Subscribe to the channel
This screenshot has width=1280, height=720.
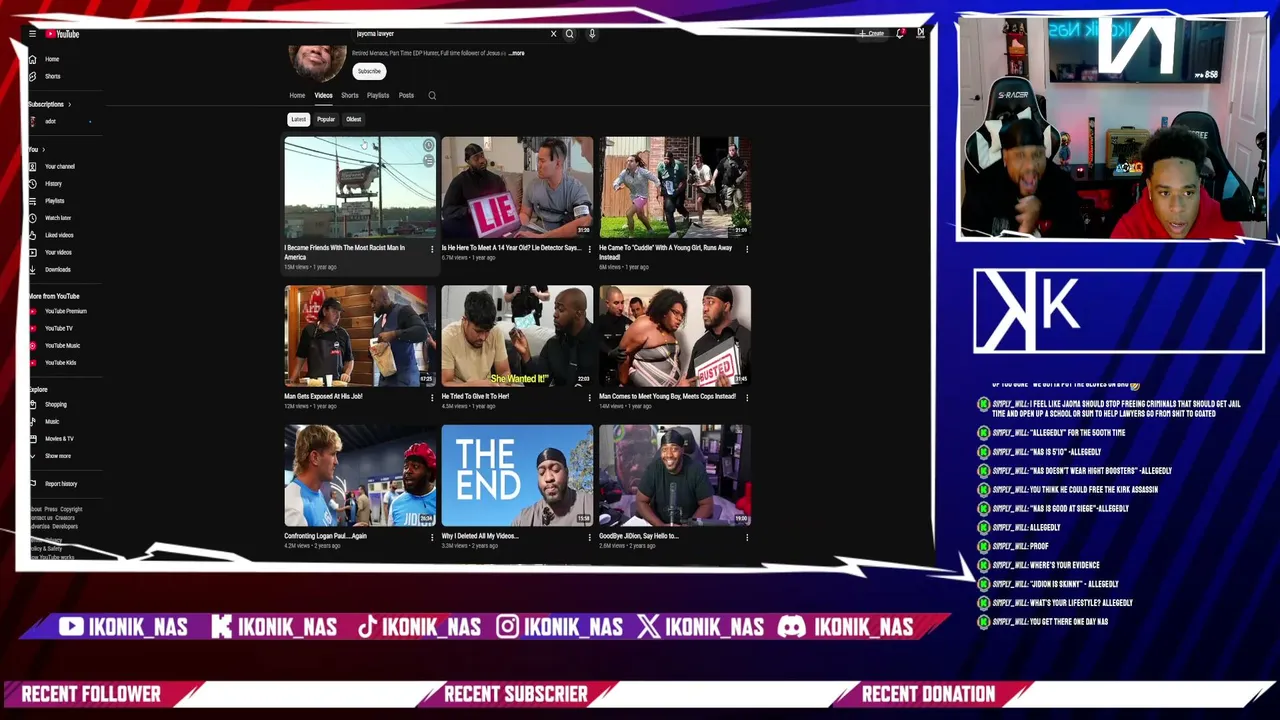pyautogui.click(x=369, y=71)
